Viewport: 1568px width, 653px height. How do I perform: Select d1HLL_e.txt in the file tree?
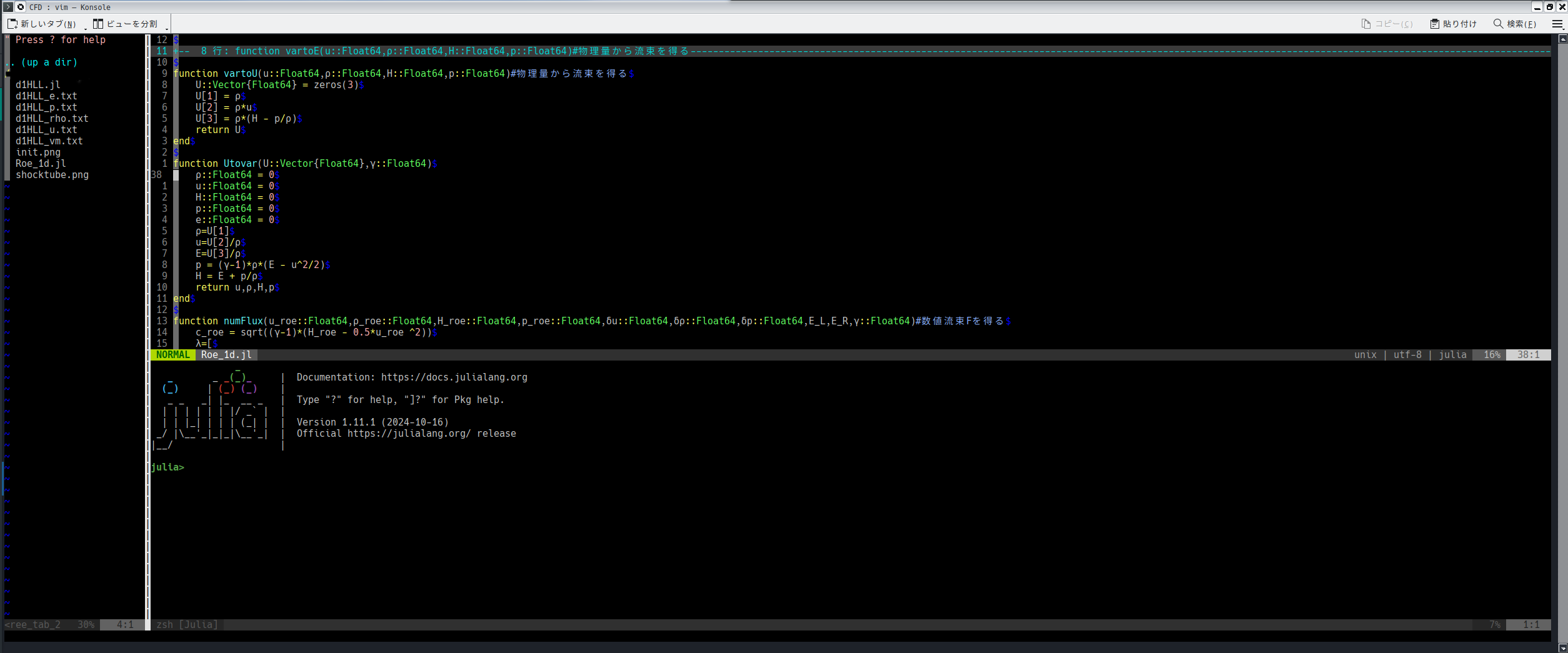tap(46, 96)
